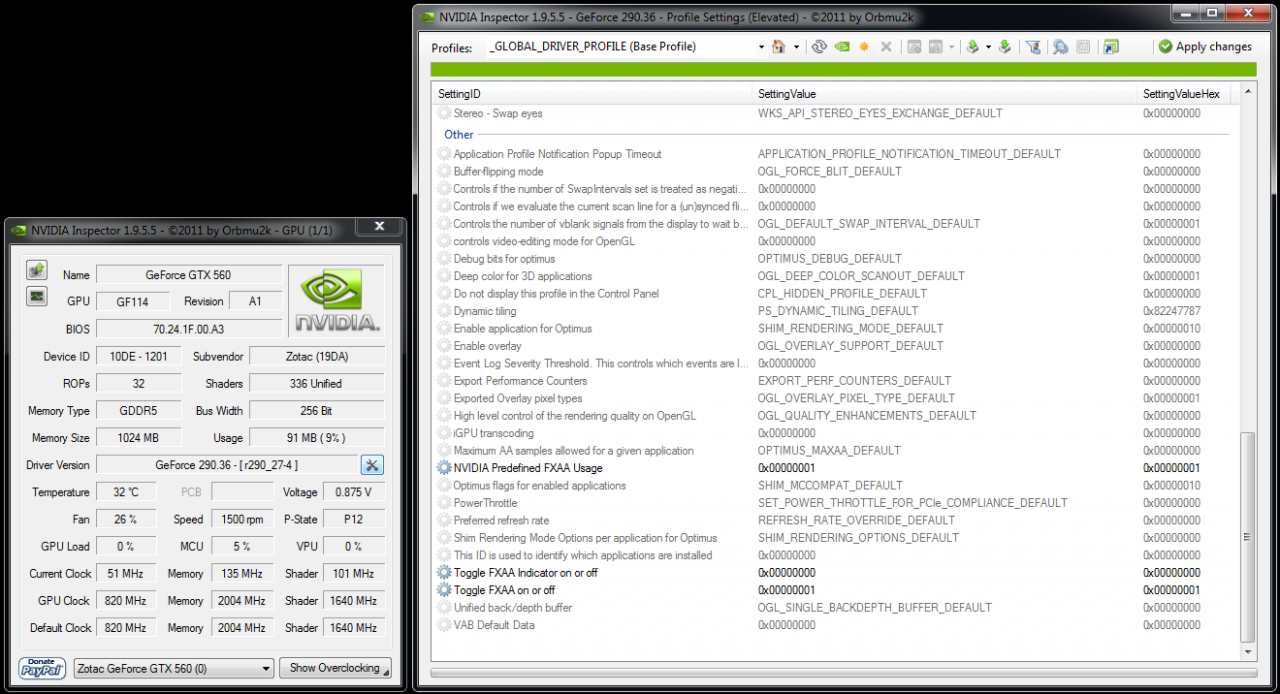This screenshot has width=1280, height=694.
Task: Select the Enable overlay setting
Action: coord(832,346)
